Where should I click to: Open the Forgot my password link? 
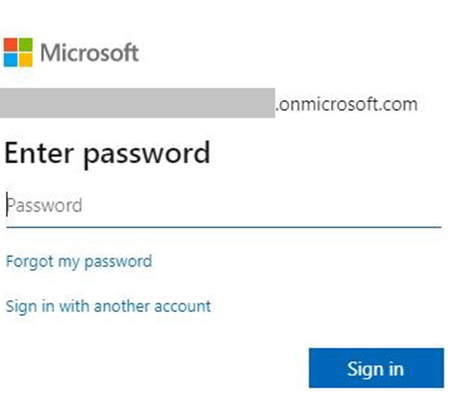click(x=79, y=261)
